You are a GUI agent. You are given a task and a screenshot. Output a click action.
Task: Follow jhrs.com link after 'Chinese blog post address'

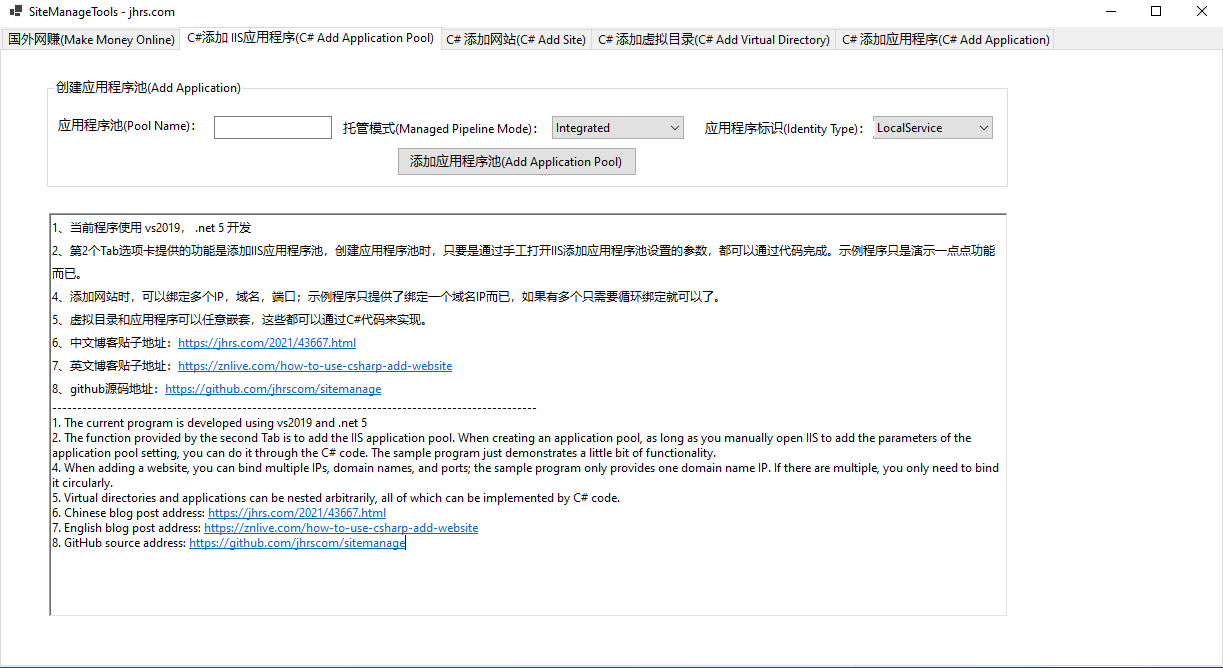(297, 513)
